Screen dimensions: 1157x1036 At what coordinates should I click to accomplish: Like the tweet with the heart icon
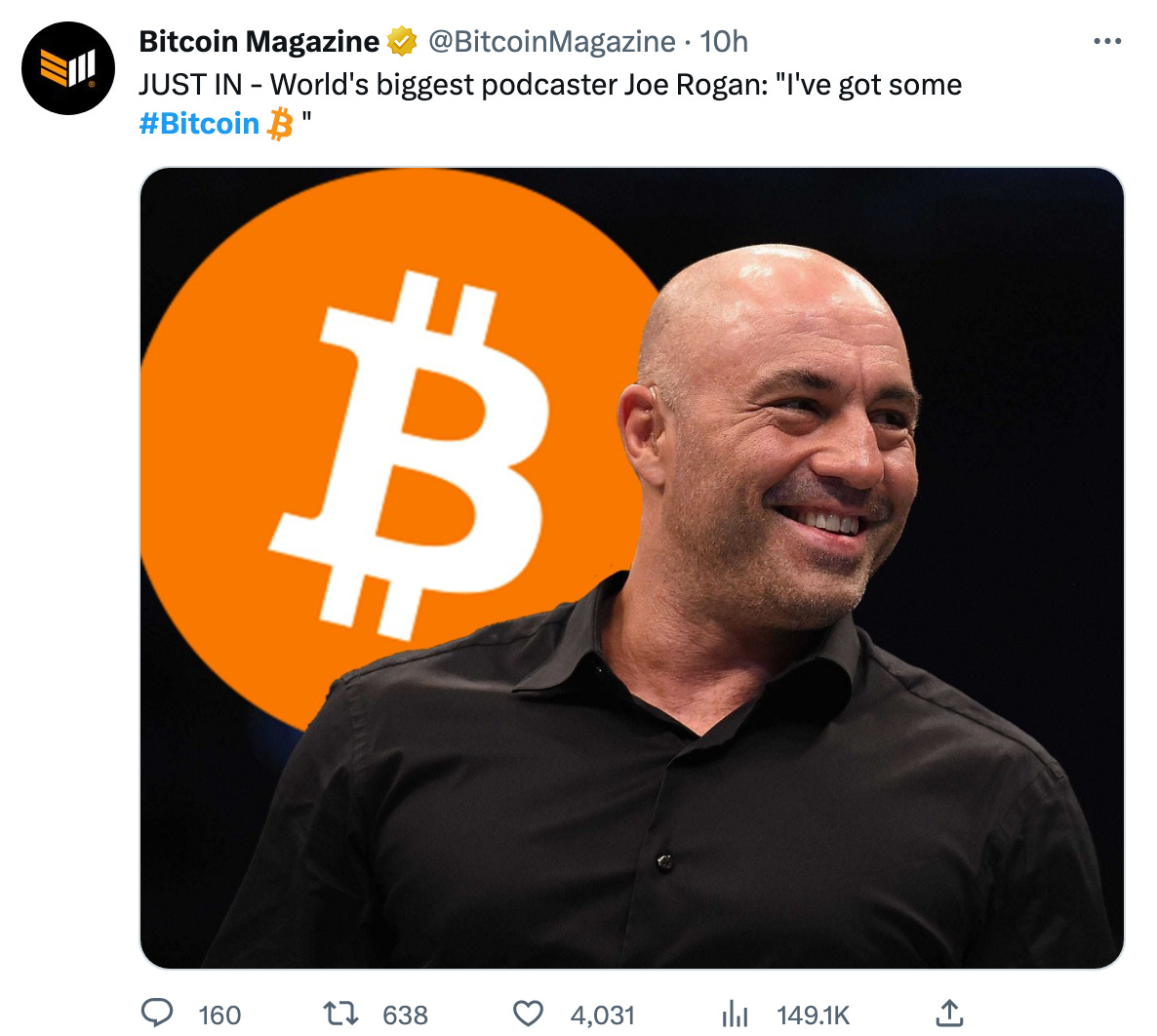tap(528, 1014)
